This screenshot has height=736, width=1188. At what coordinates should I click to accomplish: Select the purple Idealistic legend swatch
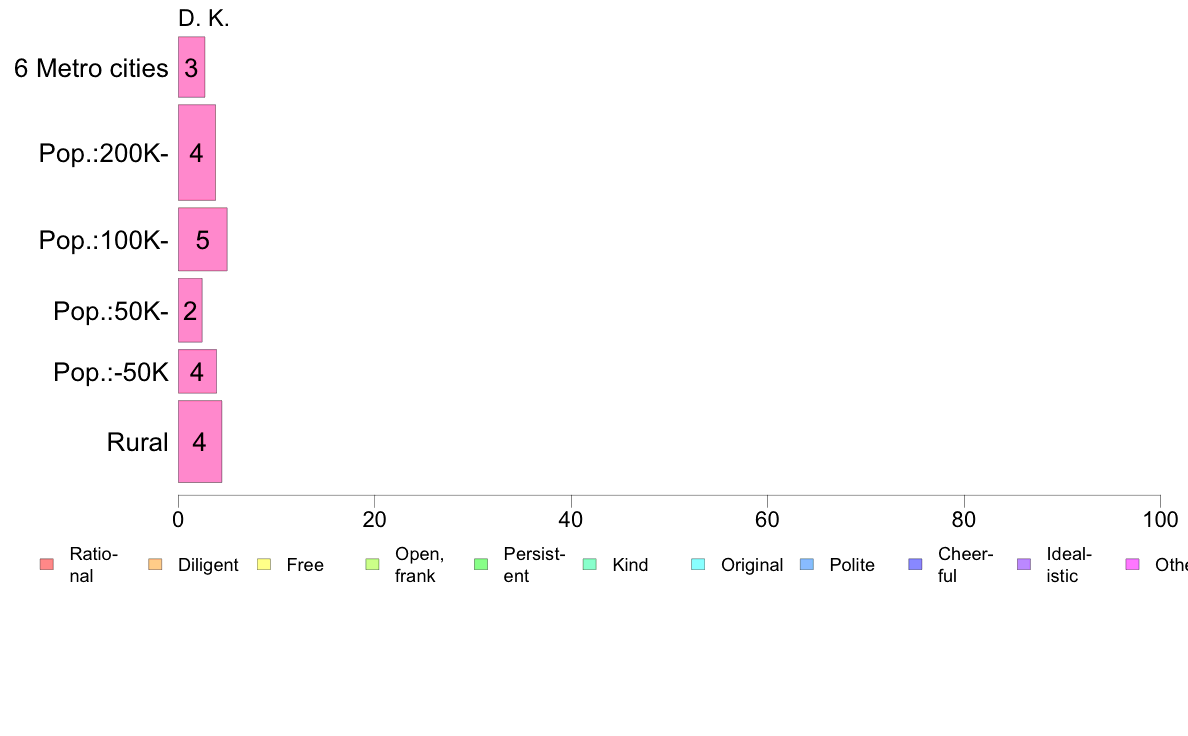(x=1024, y=565)
